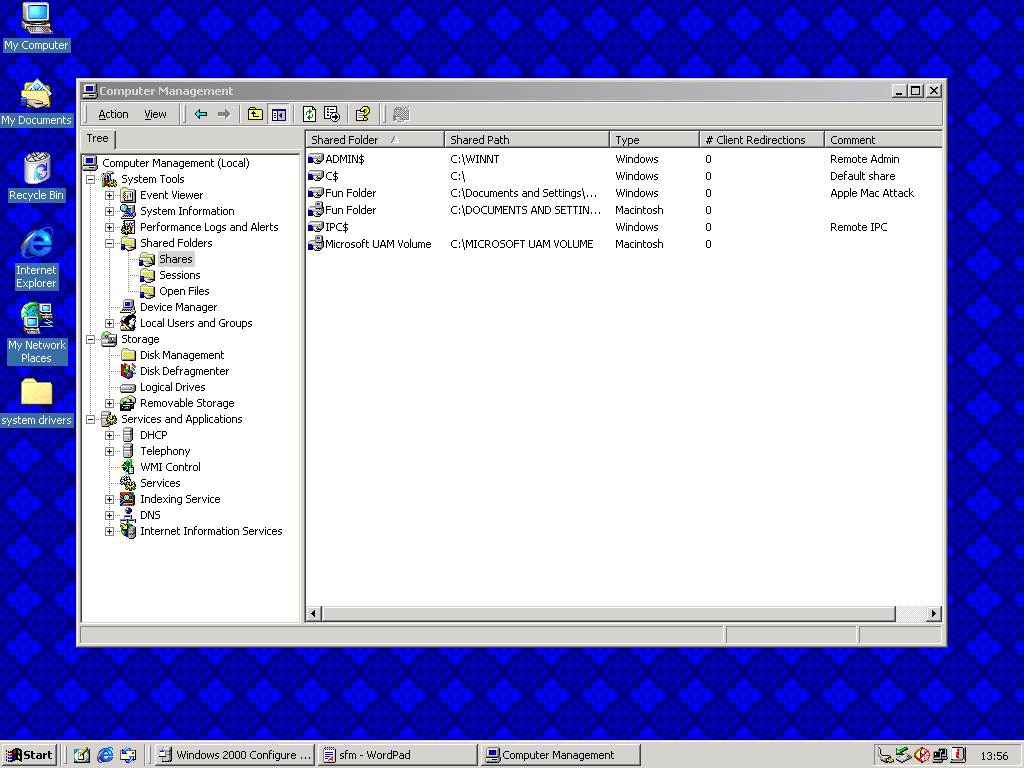Screen dimensions: 1024x768
Task: Expand the Indexing Service node
Action: pyautogui.click(x=110, y=499)
